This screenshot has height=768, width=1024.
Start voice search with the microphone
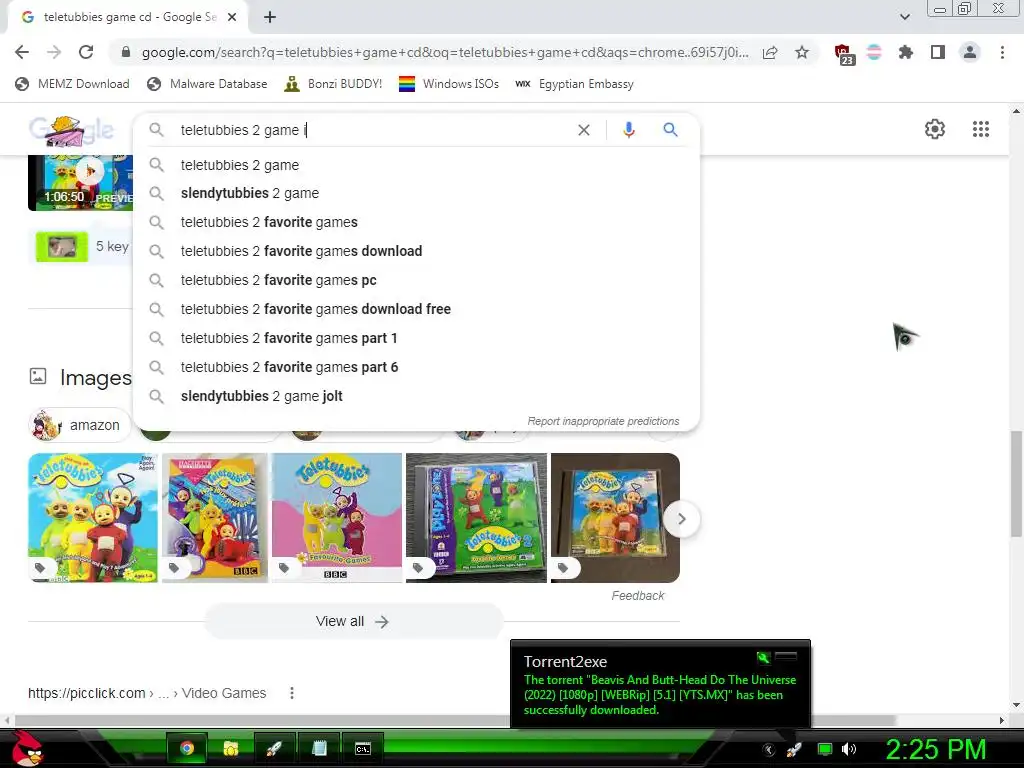click(628, 130)
